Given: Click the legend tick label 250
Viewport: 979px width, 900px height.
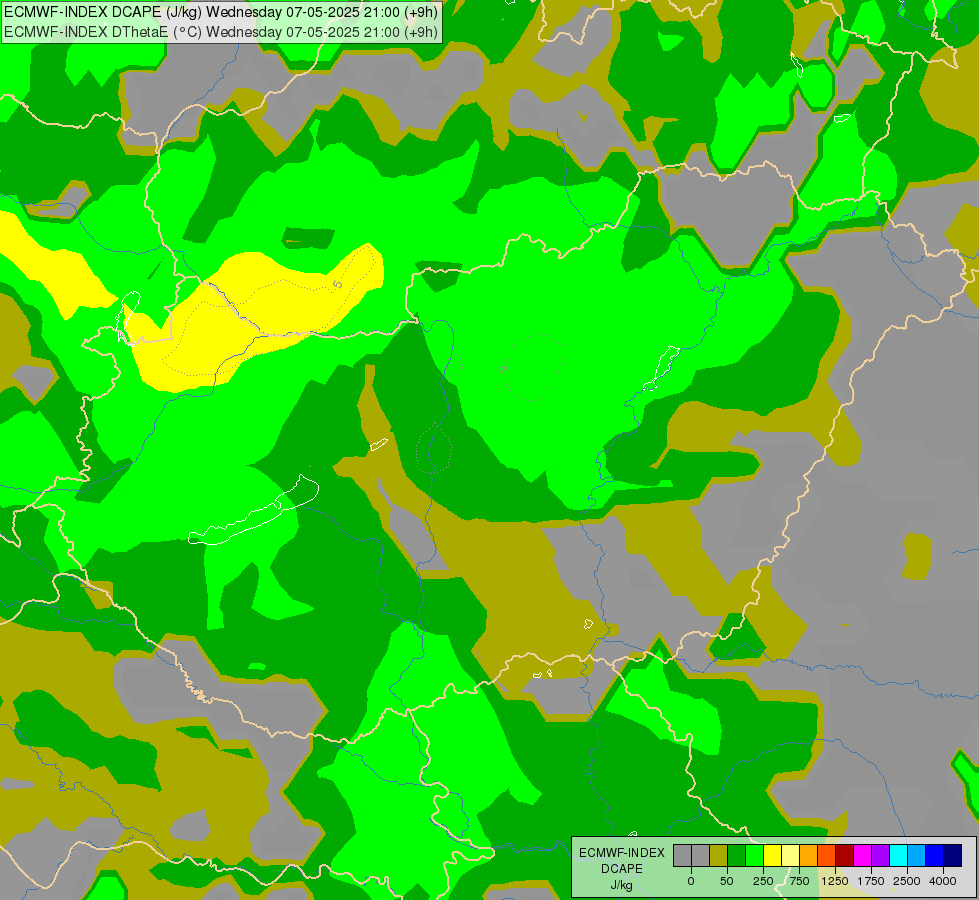Looking at the screenshot, I should (x=763, y=881).
